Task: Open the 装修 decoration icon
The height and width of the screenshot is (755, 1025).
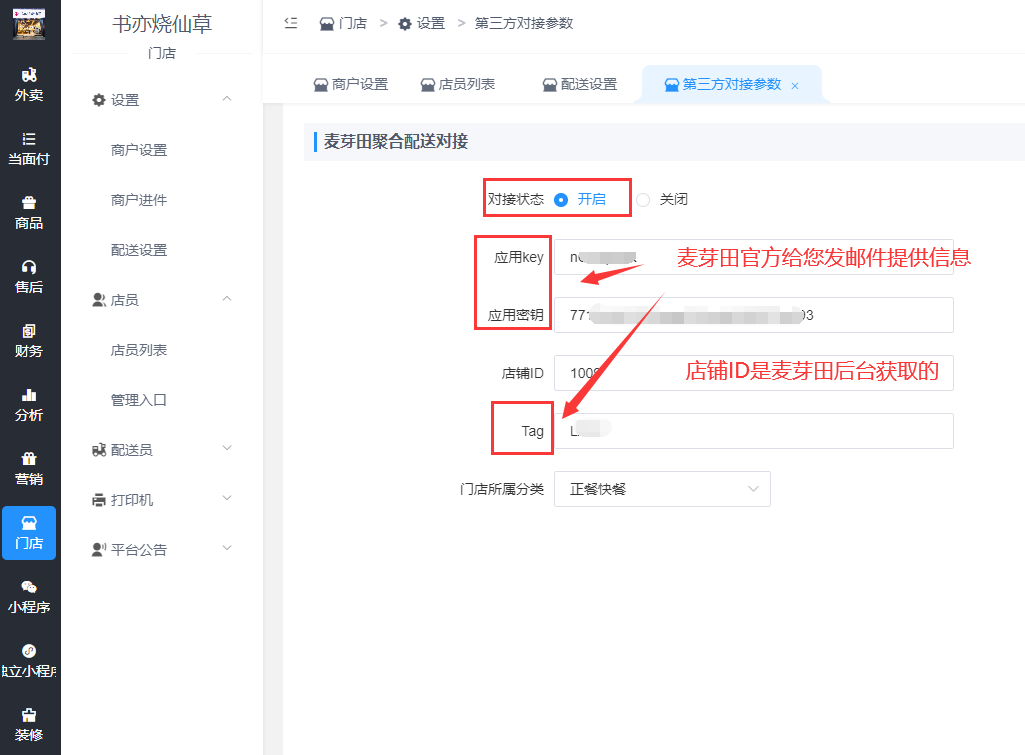Action: [29, 725]
